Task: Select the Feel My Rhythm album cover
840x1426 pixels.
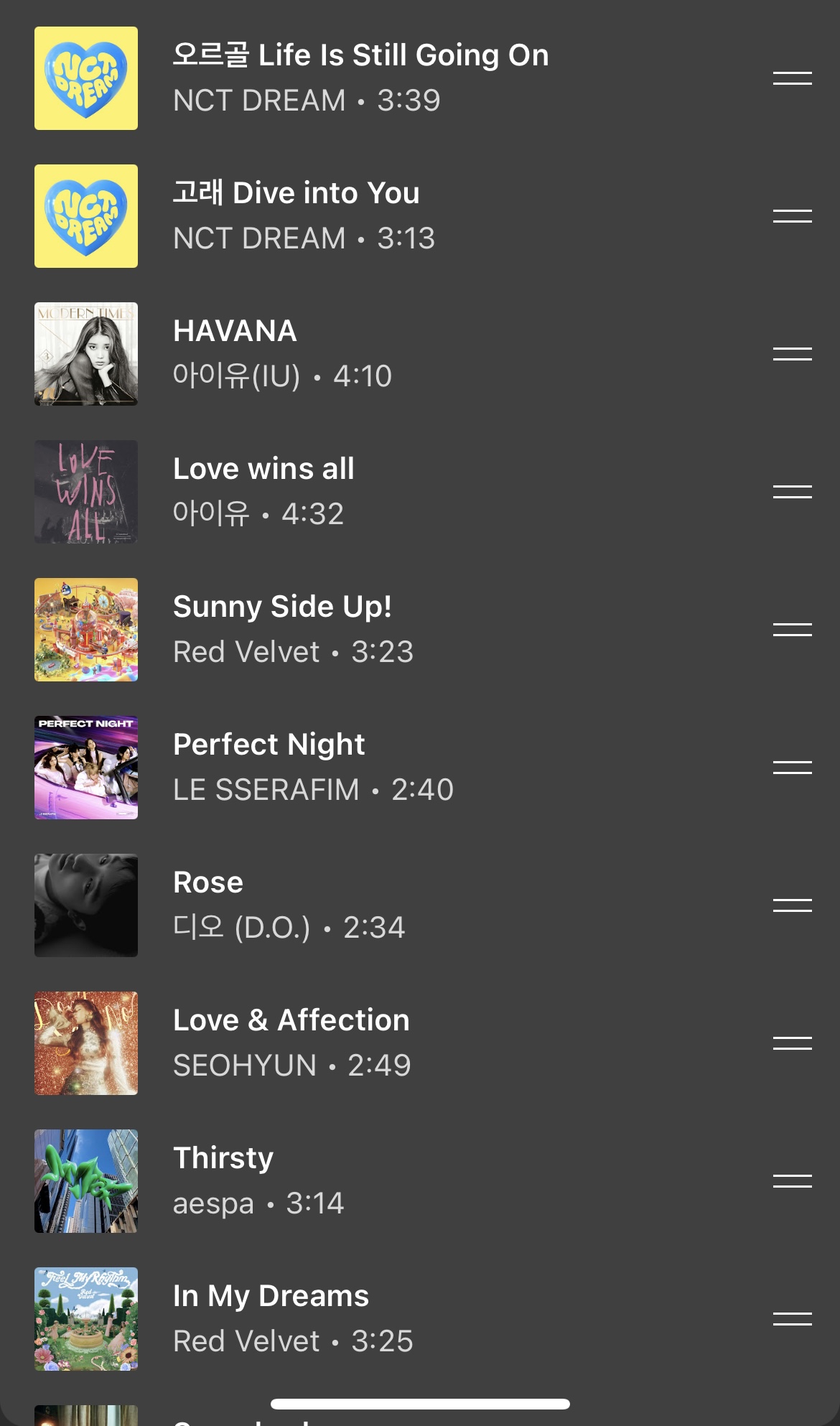Action: pos(86,1319)
